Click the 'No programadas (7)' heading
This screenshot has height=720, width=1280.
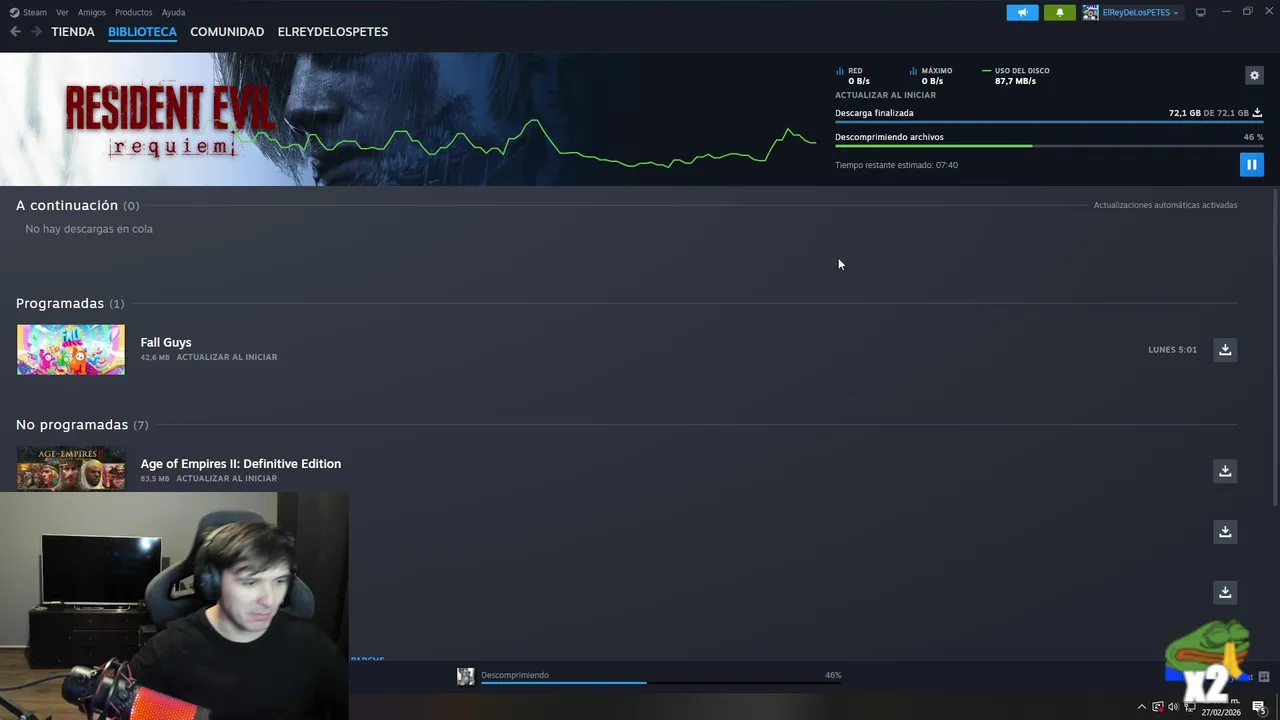(82, 424)
